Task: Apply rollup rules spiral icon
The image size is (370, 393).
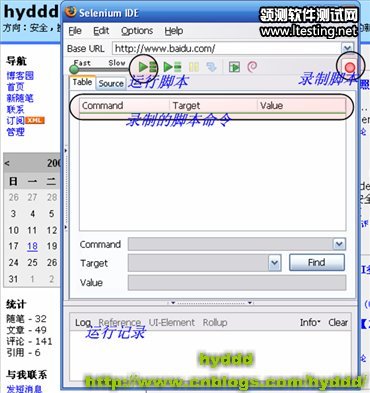Action: click(252, 67)
